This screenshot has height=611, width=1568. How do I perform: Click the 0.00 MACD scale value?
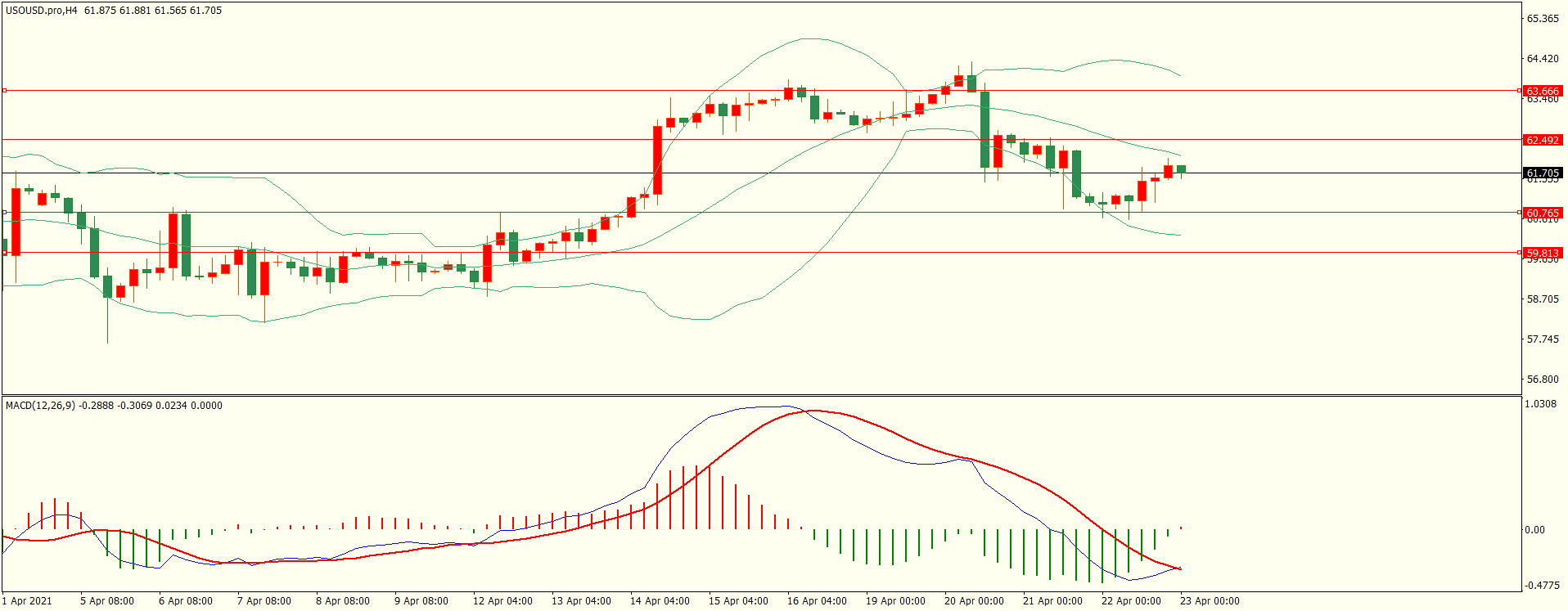(x=1534, y=530)
